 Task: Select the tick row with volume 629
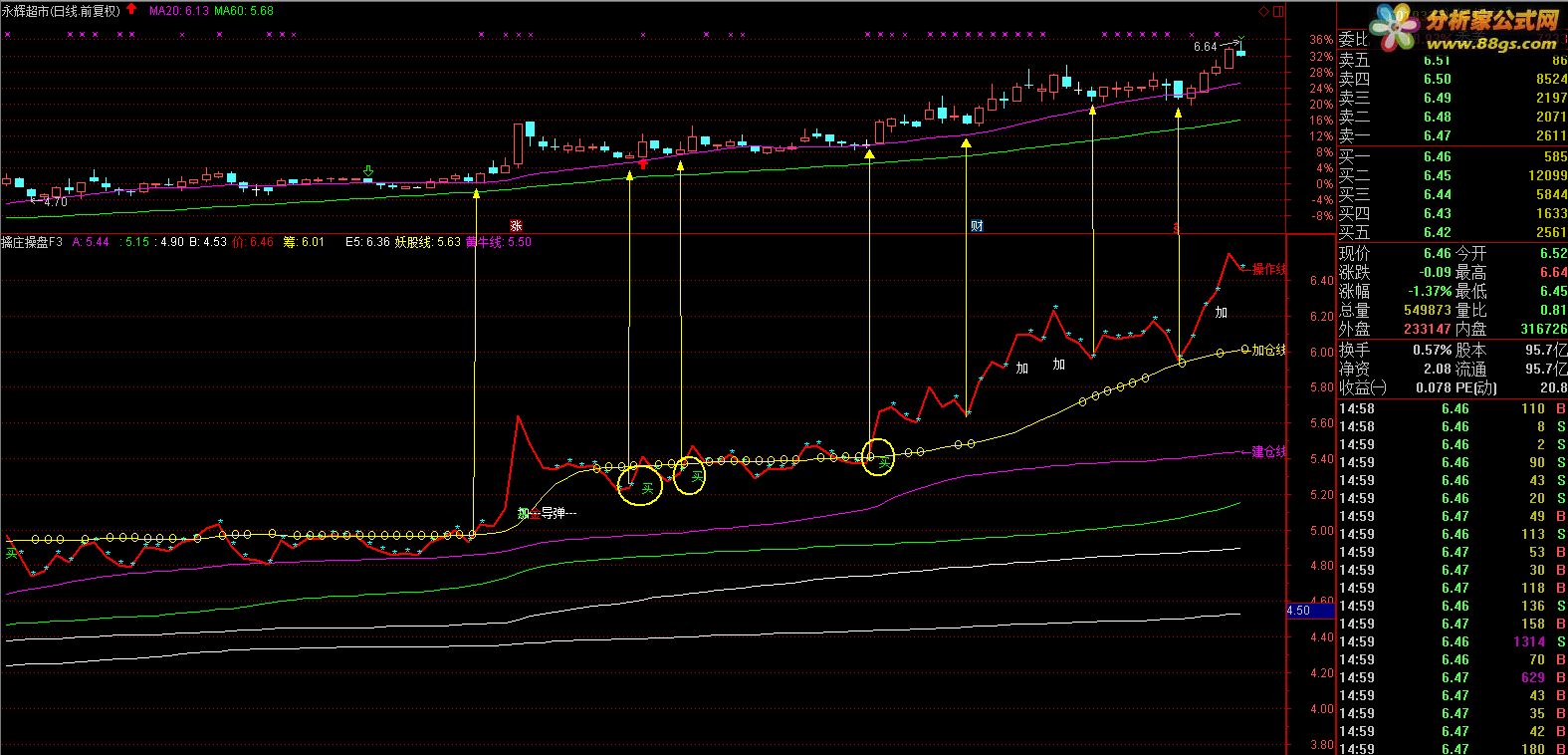pyautogui.click(x=1453, y=677)
